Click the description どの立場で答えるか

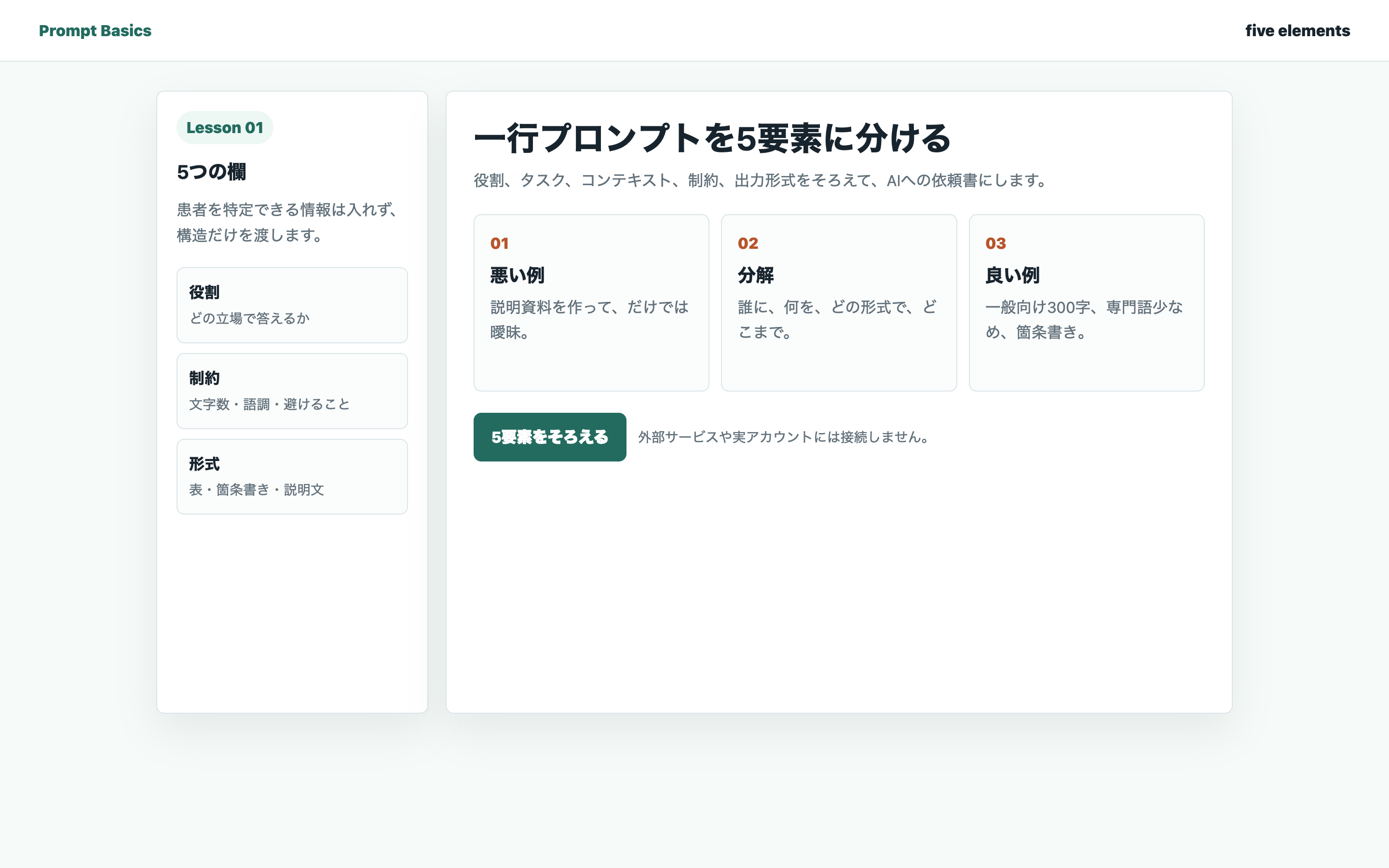(249, 318)
